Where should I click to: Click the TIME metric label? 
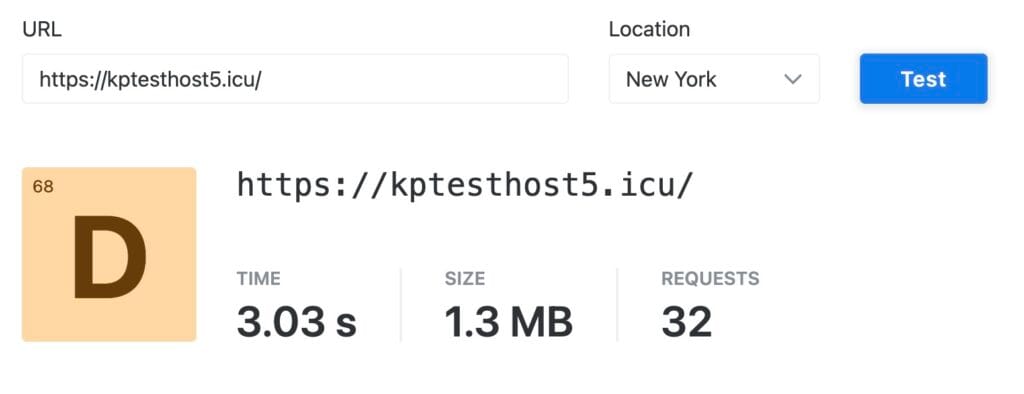[x=259, y=278]
